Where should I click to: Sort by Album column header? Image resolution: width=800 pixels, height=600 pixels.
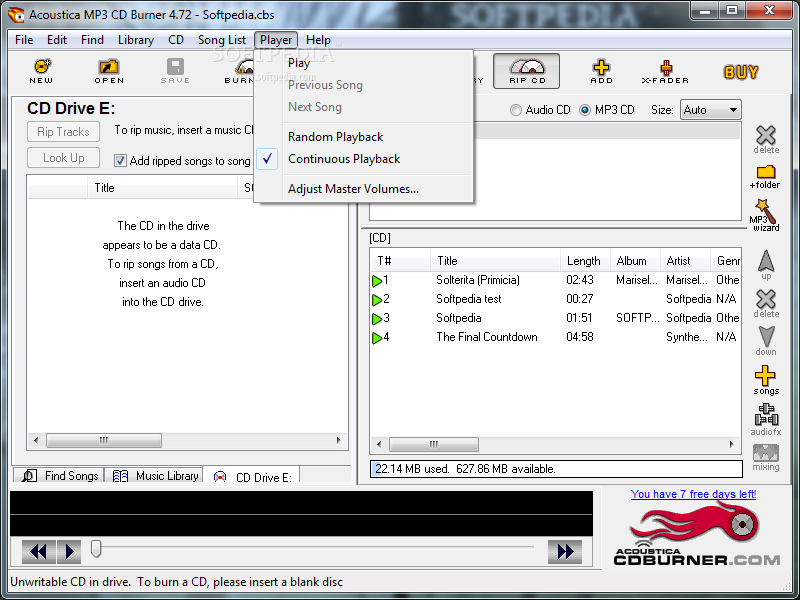(635, 261)
